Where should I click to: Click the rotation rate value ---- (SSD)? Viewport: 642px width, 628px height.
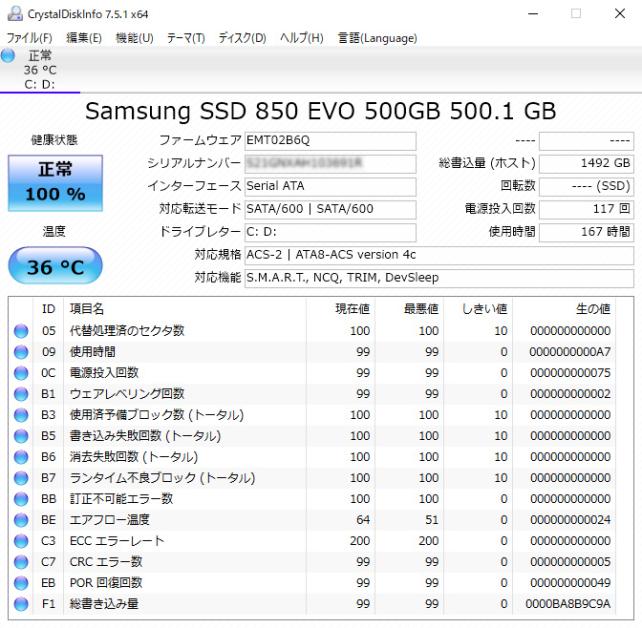[586, 187]
